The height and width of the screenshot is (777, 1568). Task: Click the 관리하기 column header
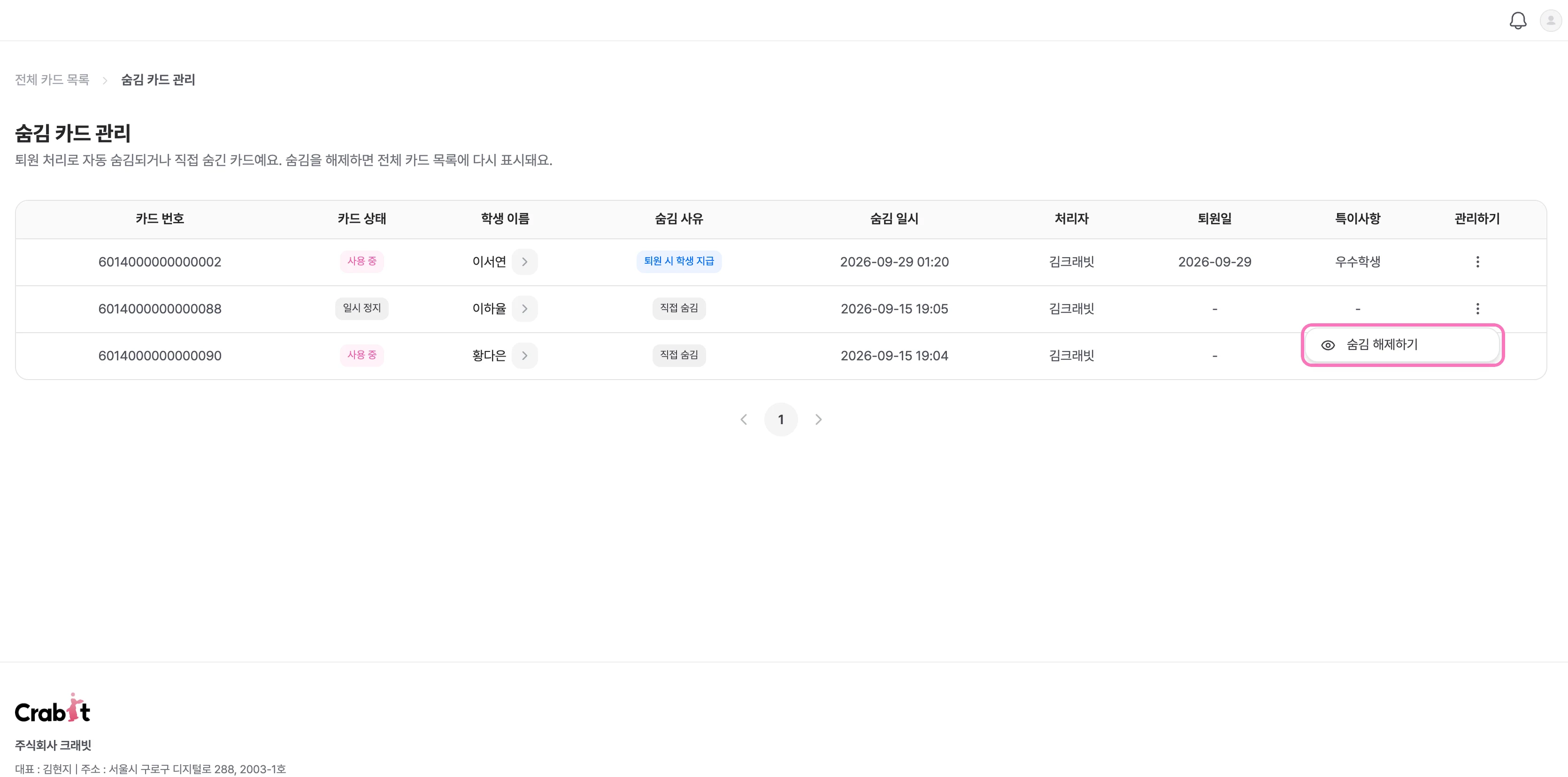[1477, 219]
